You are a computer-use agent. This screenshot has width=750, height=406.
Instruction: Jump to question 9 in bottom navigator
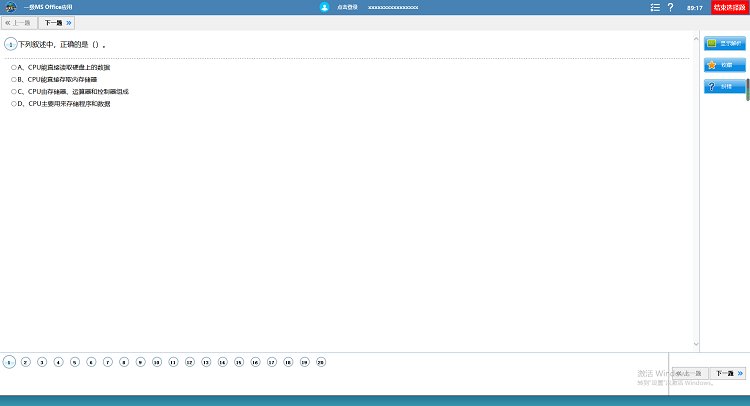[x=140, y=362]
